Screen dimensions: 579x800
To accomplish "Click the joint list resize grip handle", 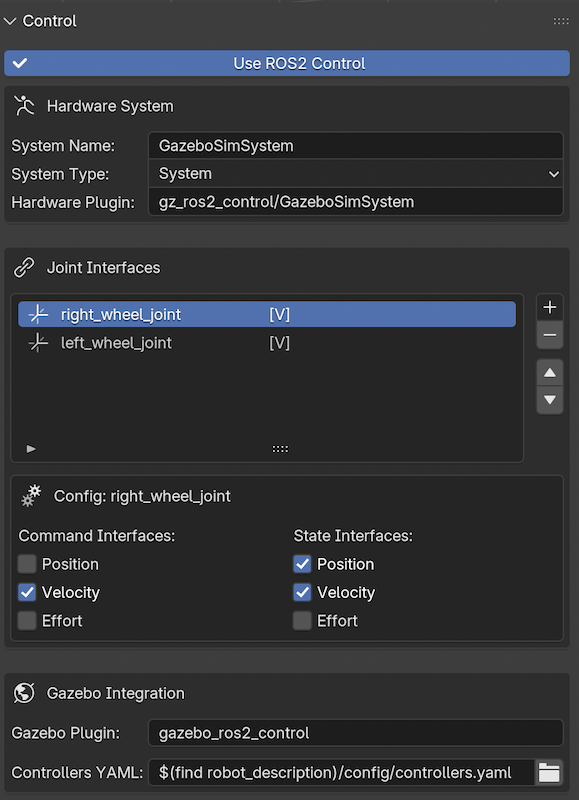I will 280,449.
